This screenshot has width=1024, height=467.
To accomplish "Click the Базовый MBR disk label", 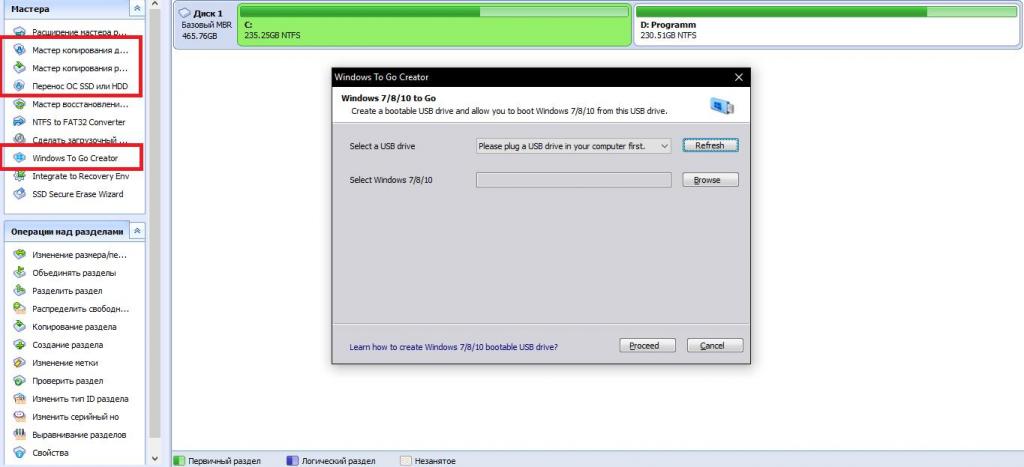I will click(x=204, y=25).
